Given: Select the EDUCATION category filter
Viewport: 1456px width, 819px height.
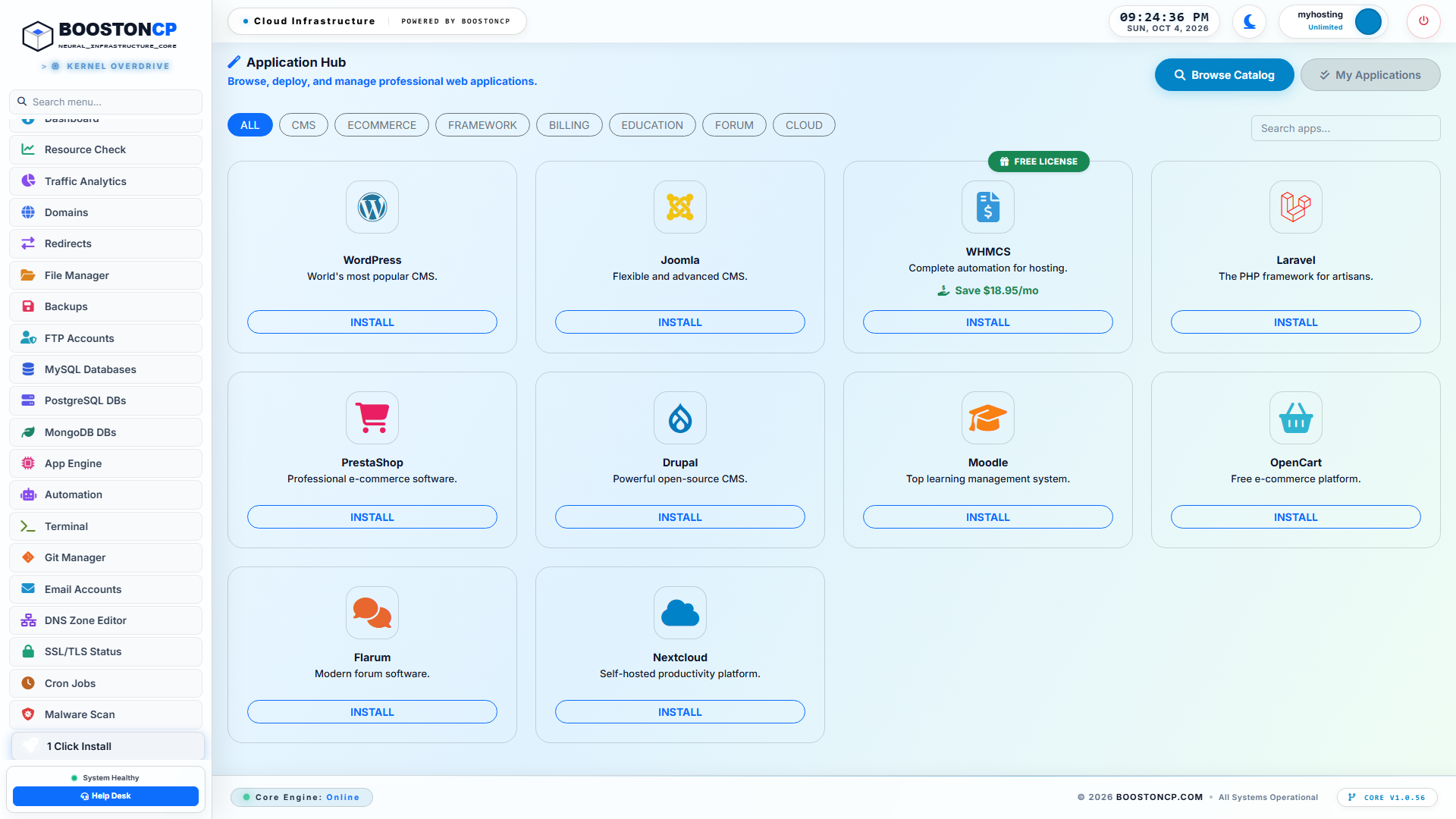Looking at the screenshot, I should coord(652,125).
